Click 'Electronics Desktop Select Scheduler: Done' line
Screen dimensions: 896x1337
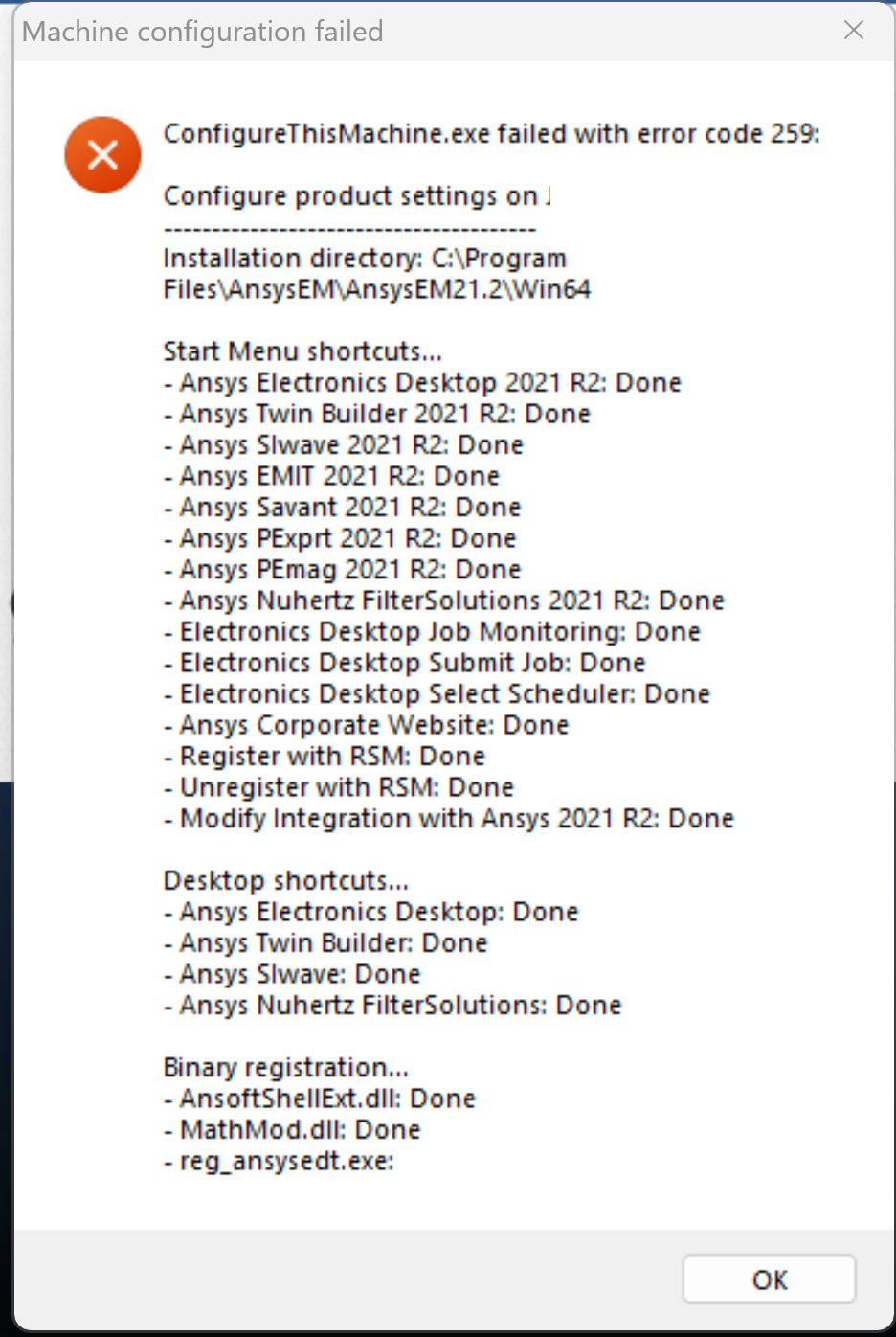pos(437,693)
